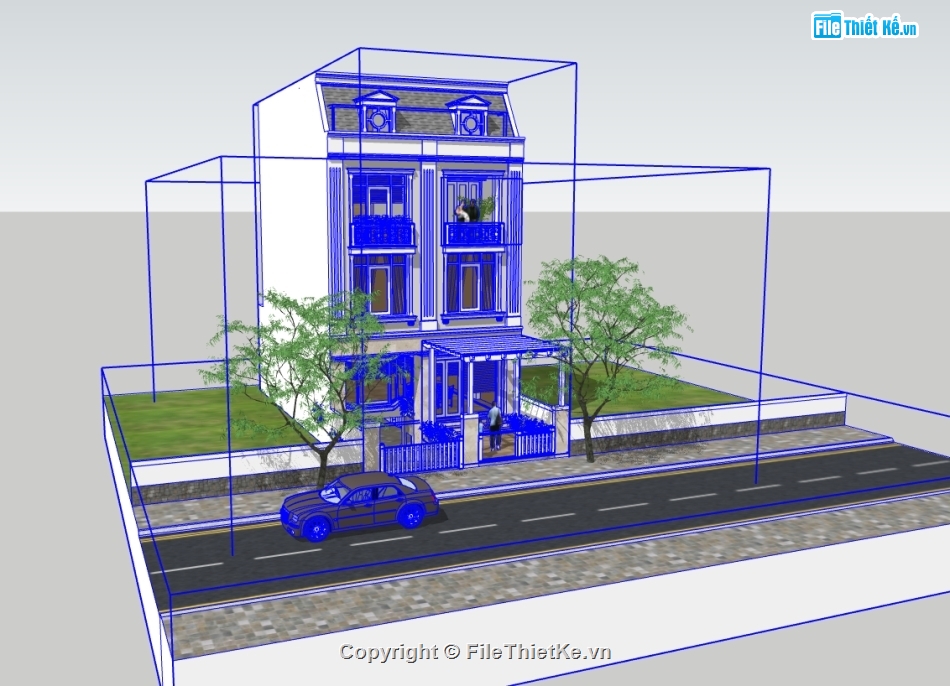
Task: Click the white picket fence section
Action: pyautogui.click(x=421, y=457)
